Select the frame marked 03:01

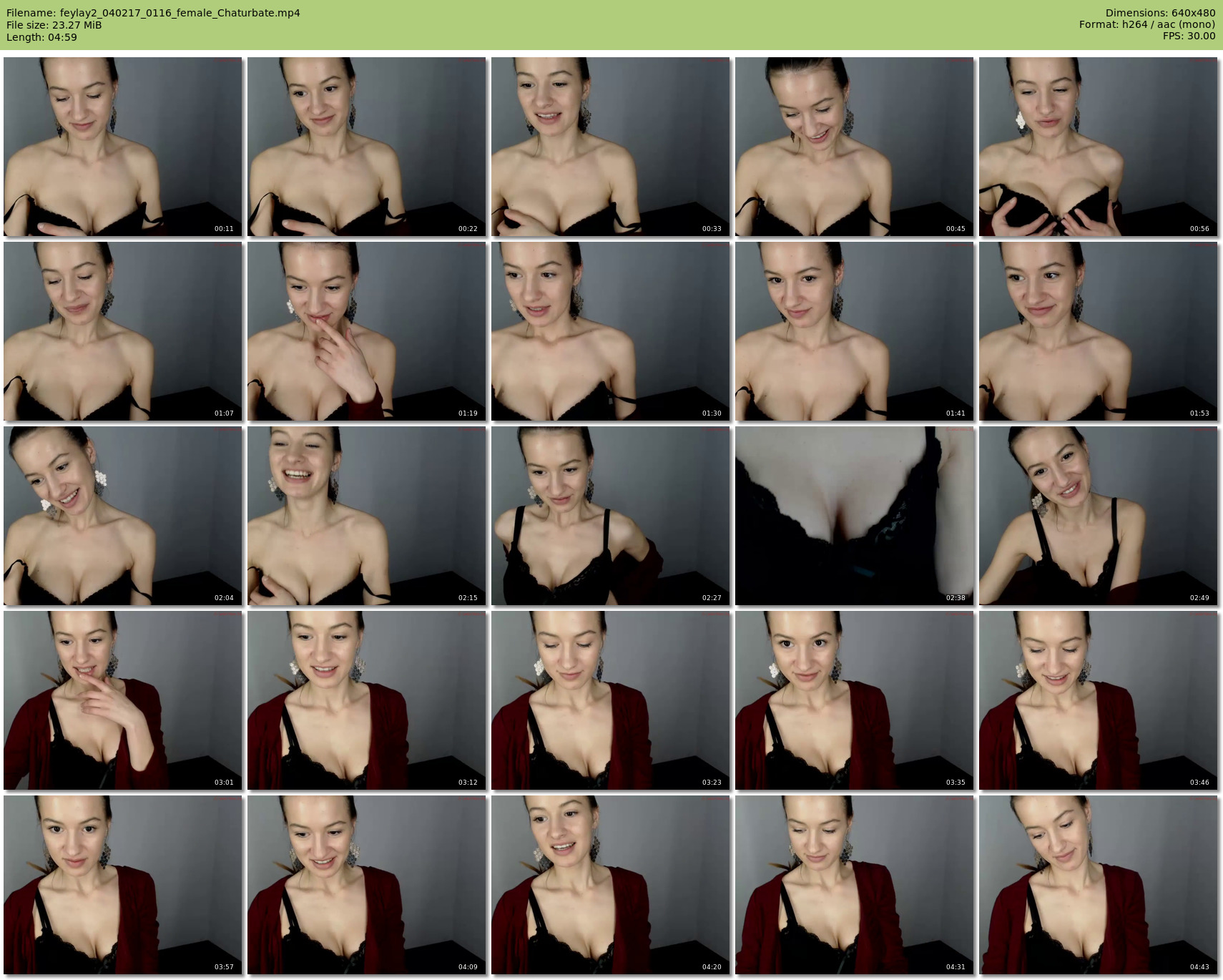[x=123, y=700]
